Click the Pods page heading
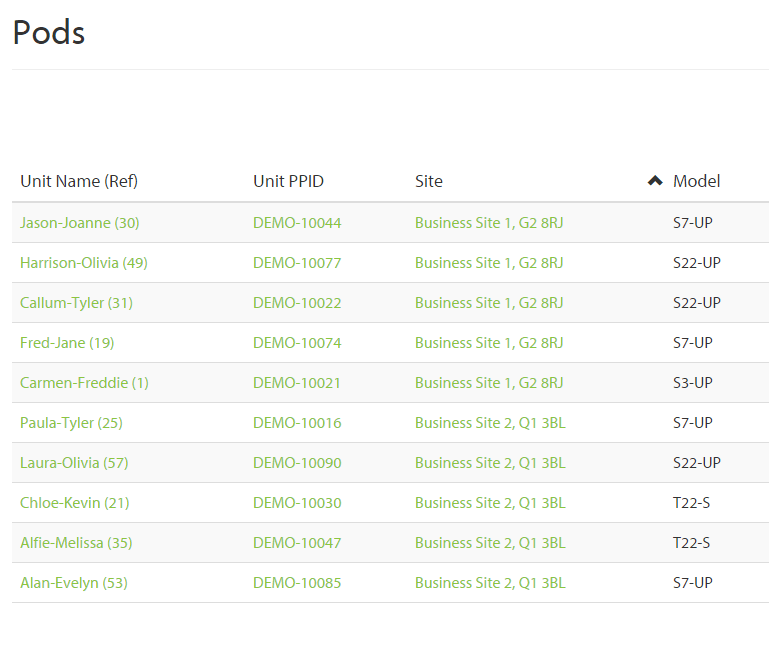This screenshot has height=650, width=769. (49, 32)
